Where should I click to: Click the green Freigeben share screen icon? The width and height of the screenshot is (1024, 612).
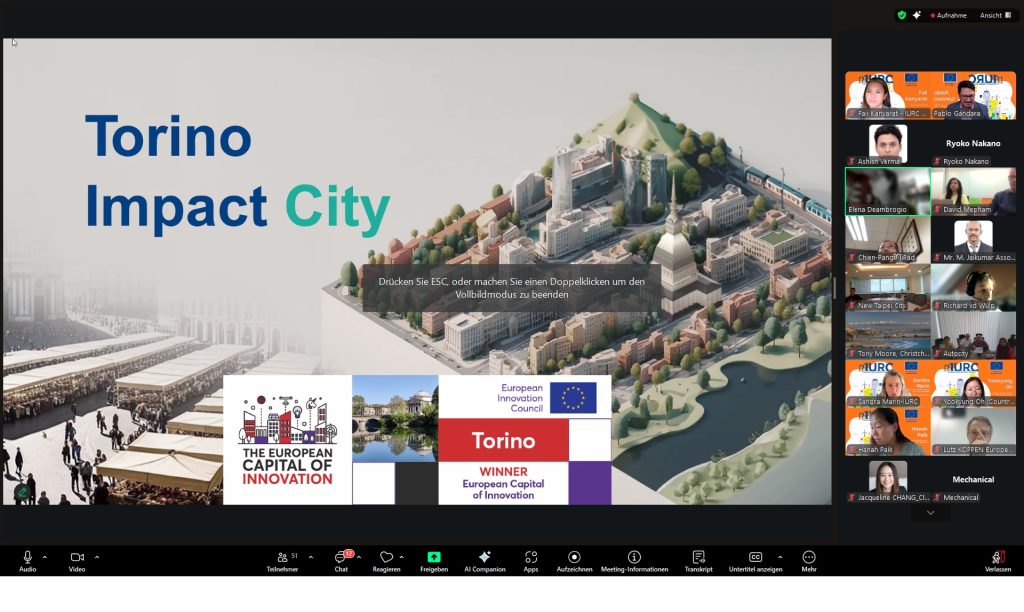434,557
